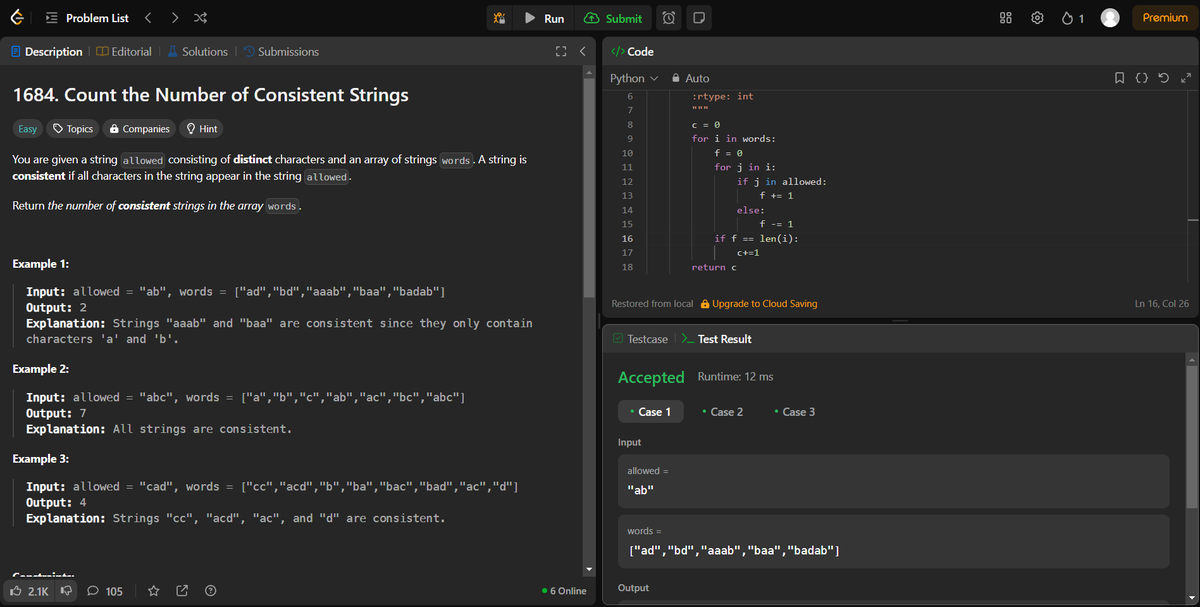Select Case 3
Viewport: 1200px width, 607px height.
794,412
